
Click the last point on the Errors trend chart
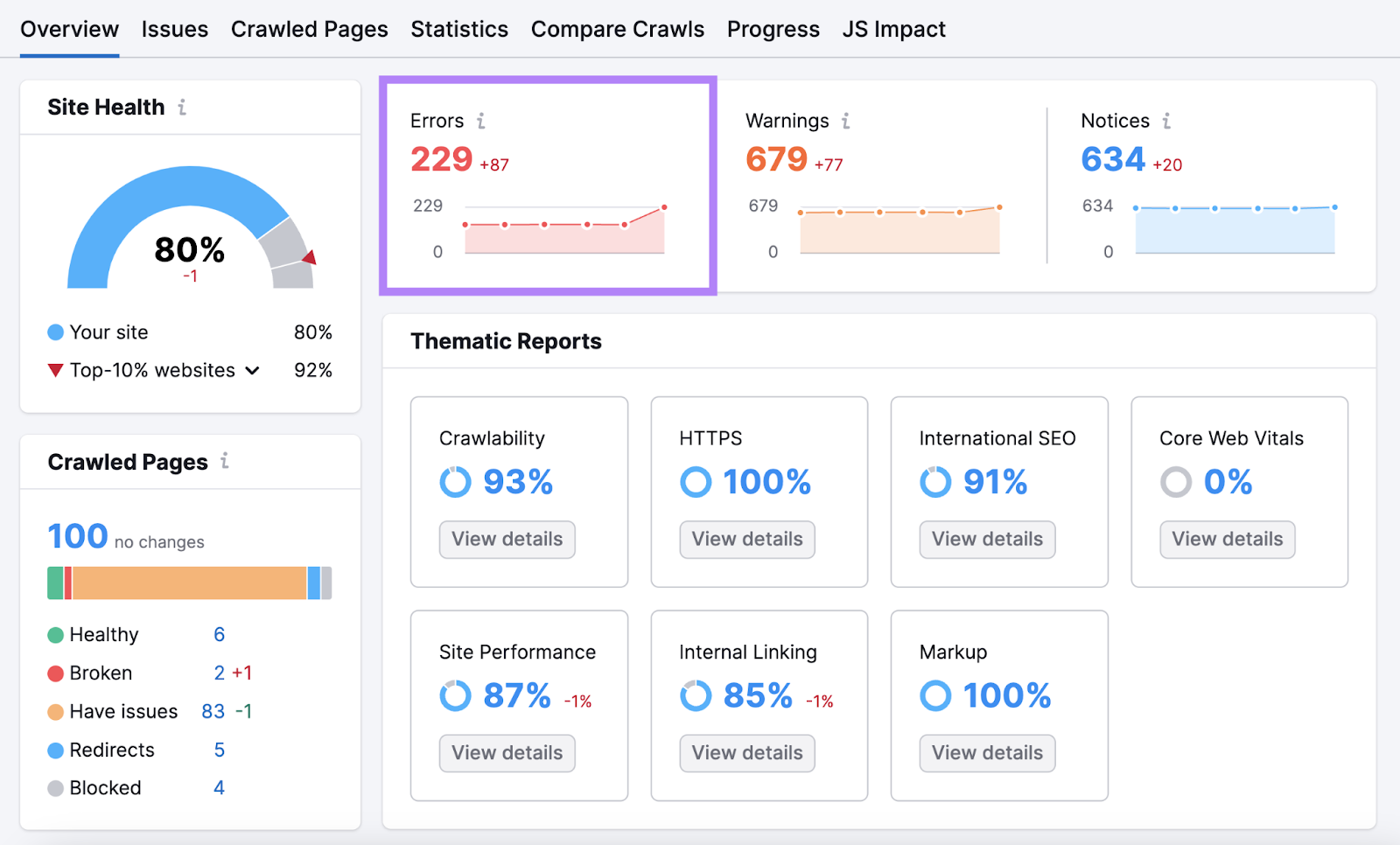click(x=663, y=206)
